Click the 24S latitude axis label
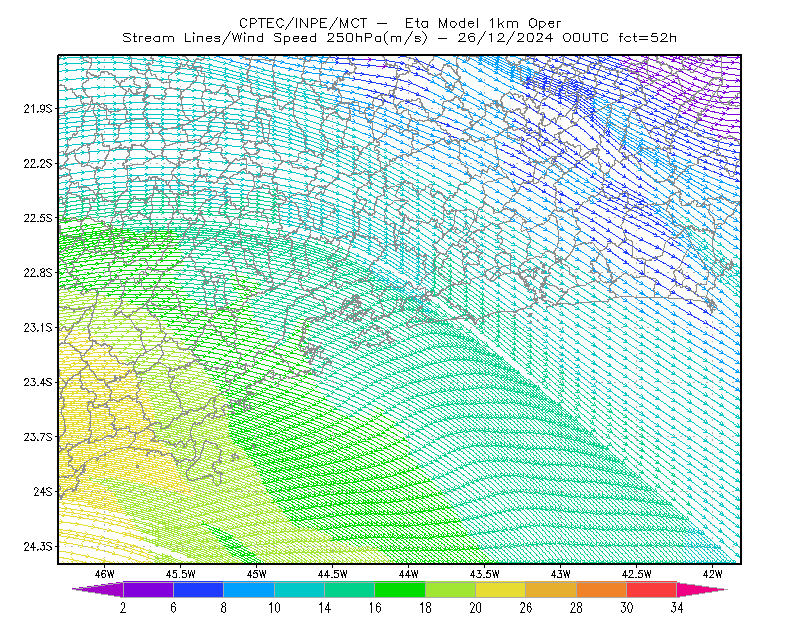This screenshot has width=800, height=618. pos(43,491)
